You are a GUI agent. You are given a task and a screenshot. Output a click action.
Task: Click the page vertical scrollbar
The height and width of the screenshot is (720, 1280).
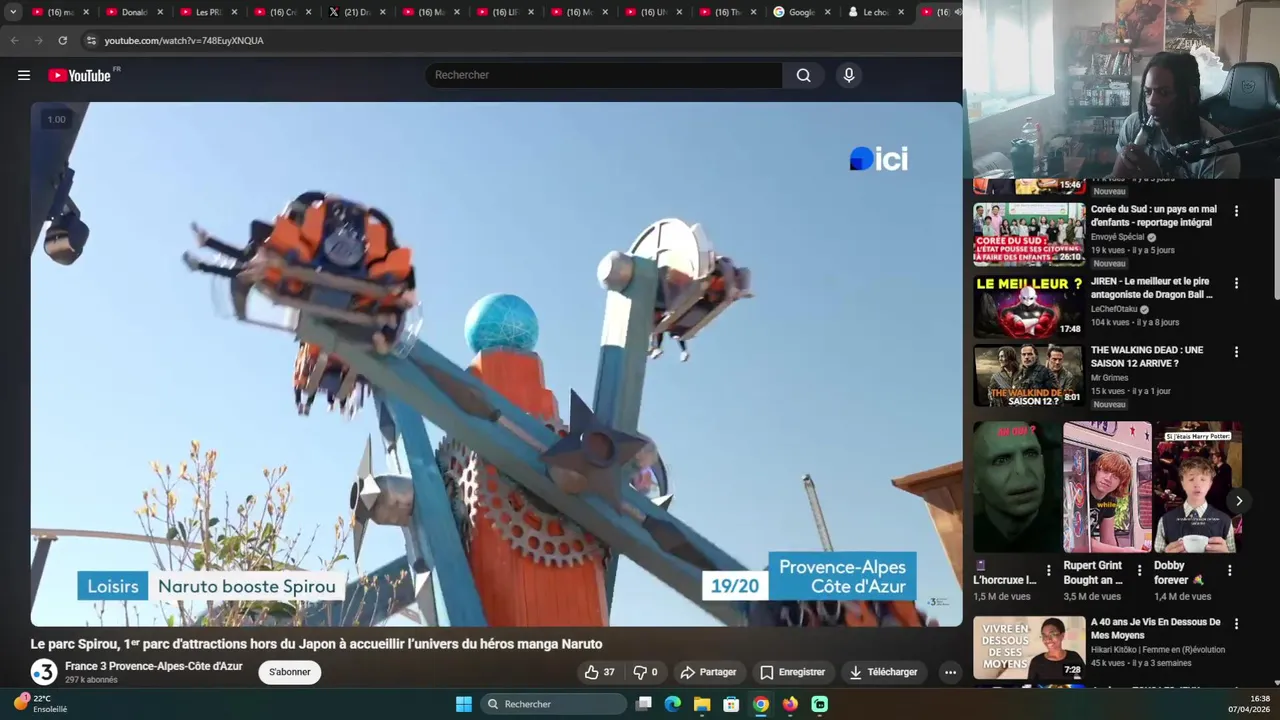point(1275,238)
